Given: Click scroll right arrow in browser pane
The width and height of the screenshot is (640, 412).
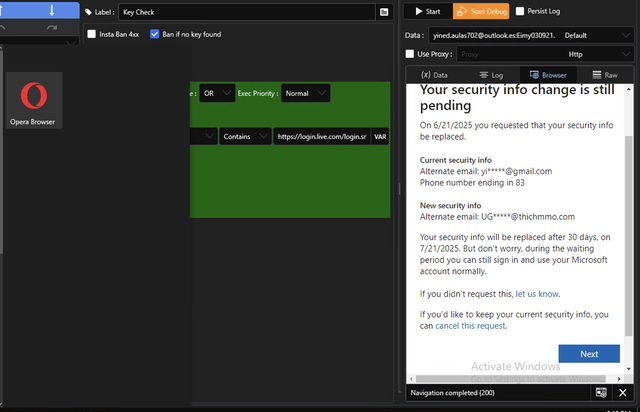Looking at the screenshot, I should (x=619, y=379).
